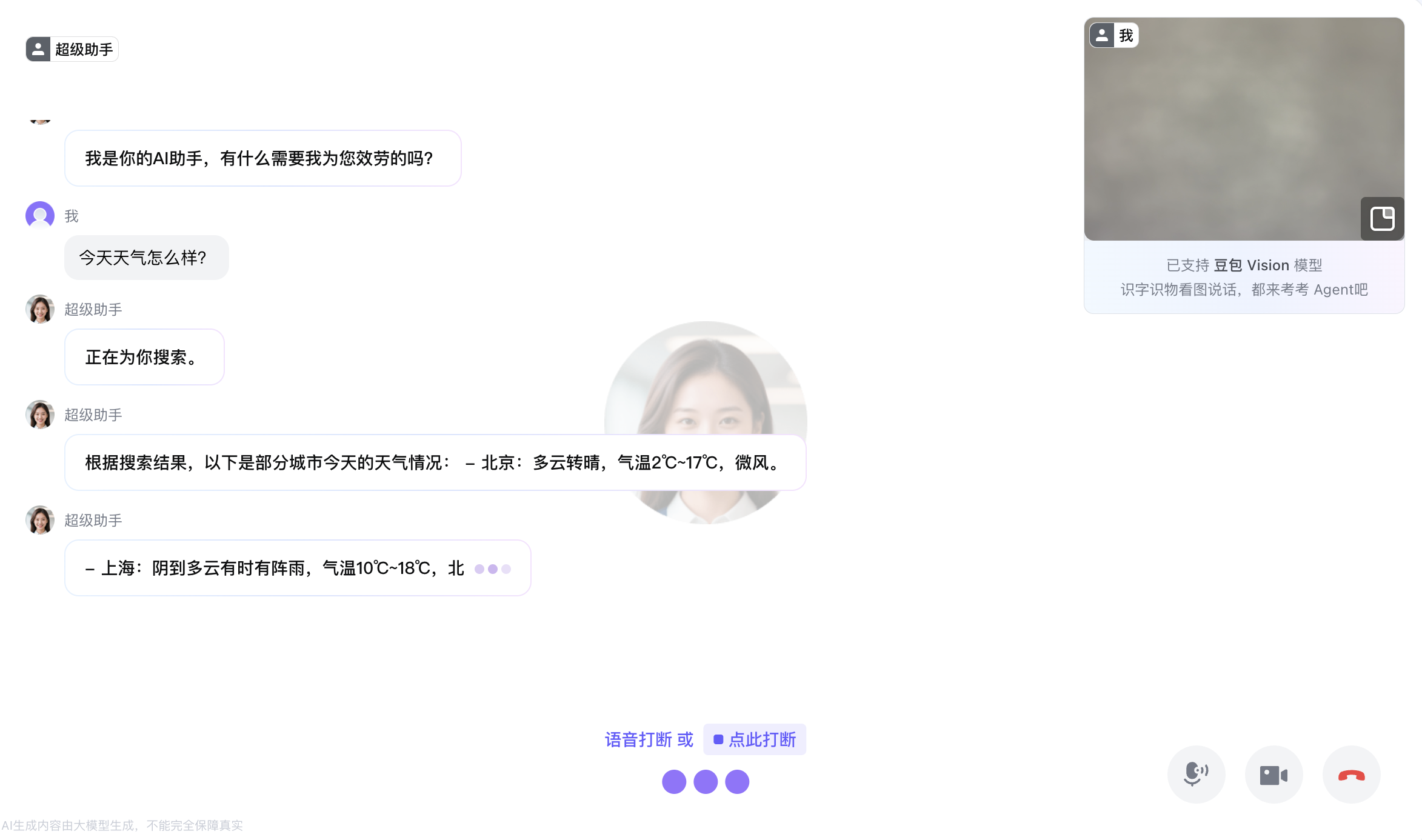This screenshot has width=1422, height=840.
Task: Click the three purple voice activity dots
Action: (706, 782)
